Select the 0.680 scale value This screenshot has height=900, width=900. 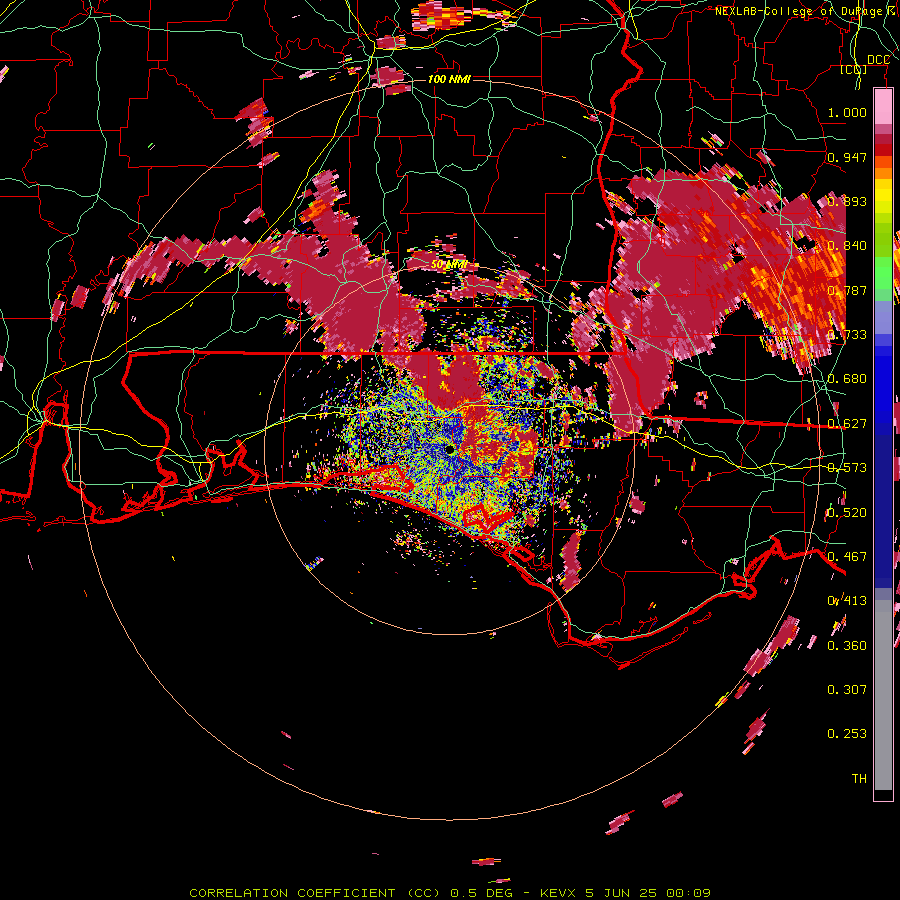tap(847, 379)
